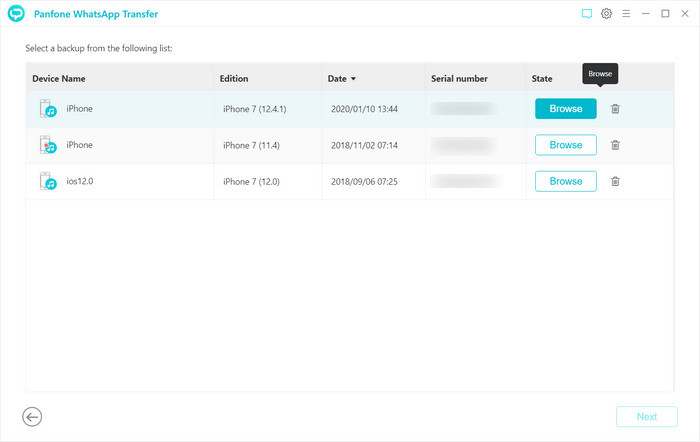Browse the iPhone 7 (12.4.1) backup
Viewport: 700px width, 442px height.
click(565, 109)
